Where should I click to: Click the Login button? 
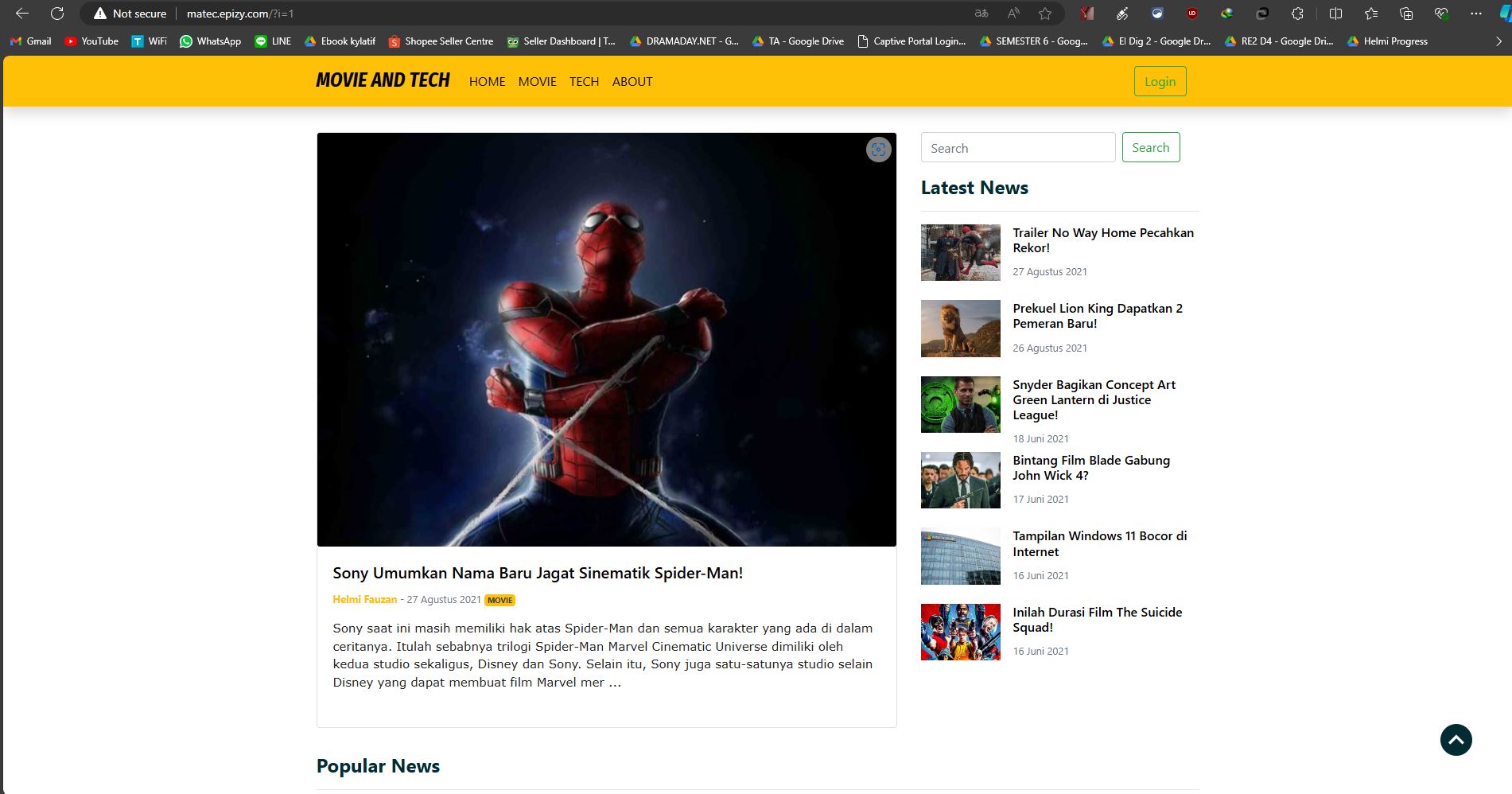[x=1160, y=81]
